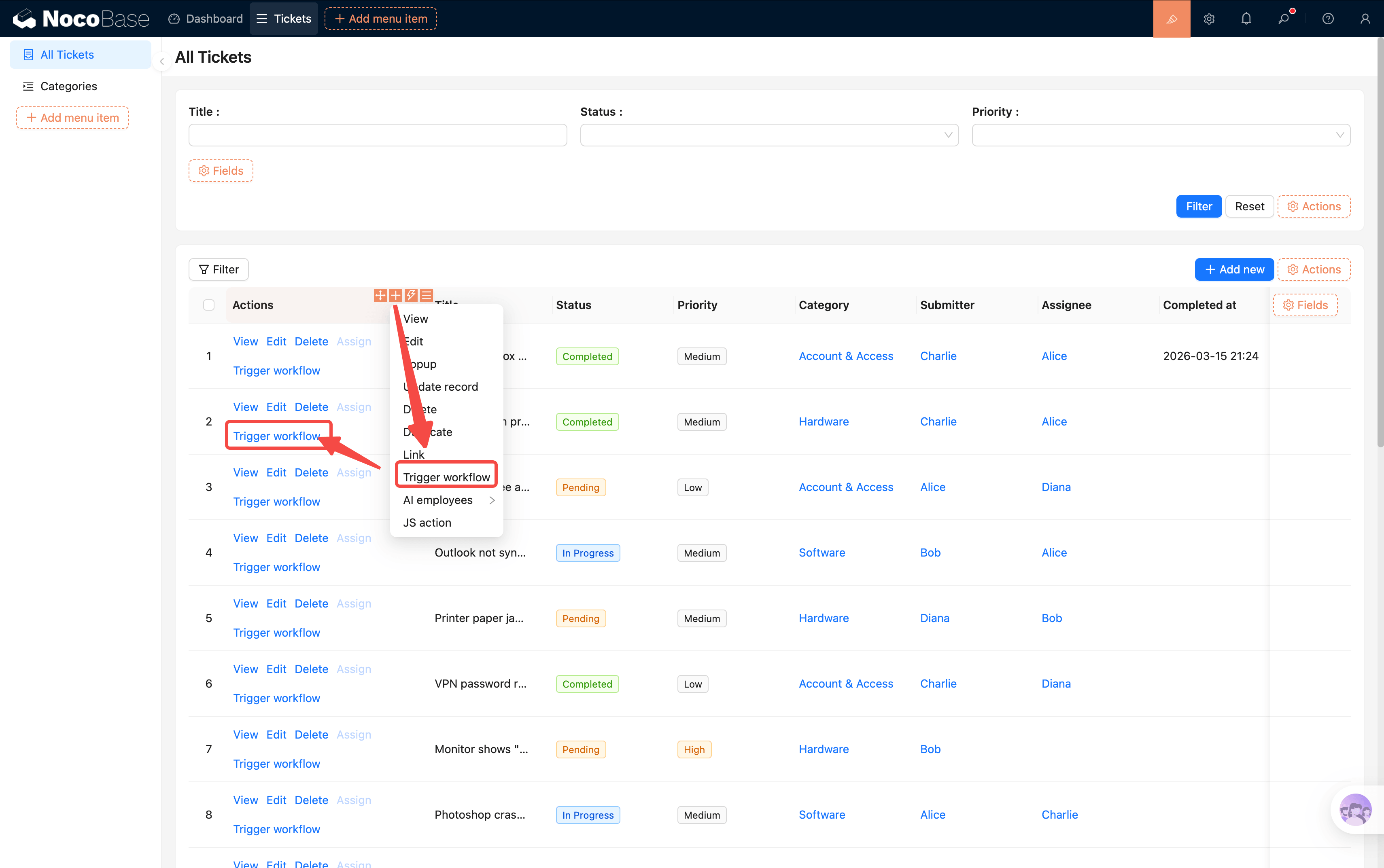Click into the Title filter input
This screenshot has height=868, width=1384.
pyautogui.click(x=377, y=135)
